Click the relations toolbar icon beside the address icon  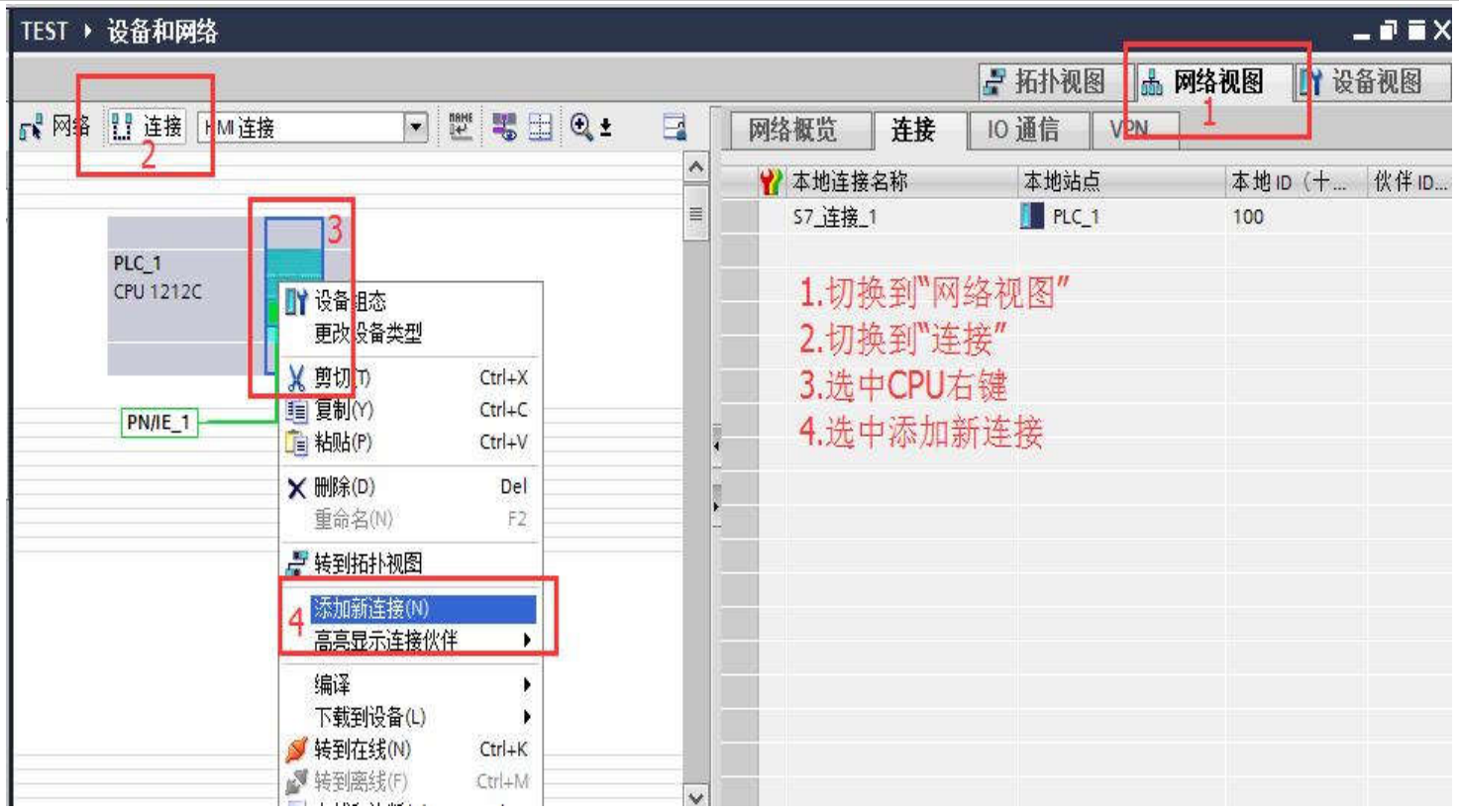(x=504, y=127)
